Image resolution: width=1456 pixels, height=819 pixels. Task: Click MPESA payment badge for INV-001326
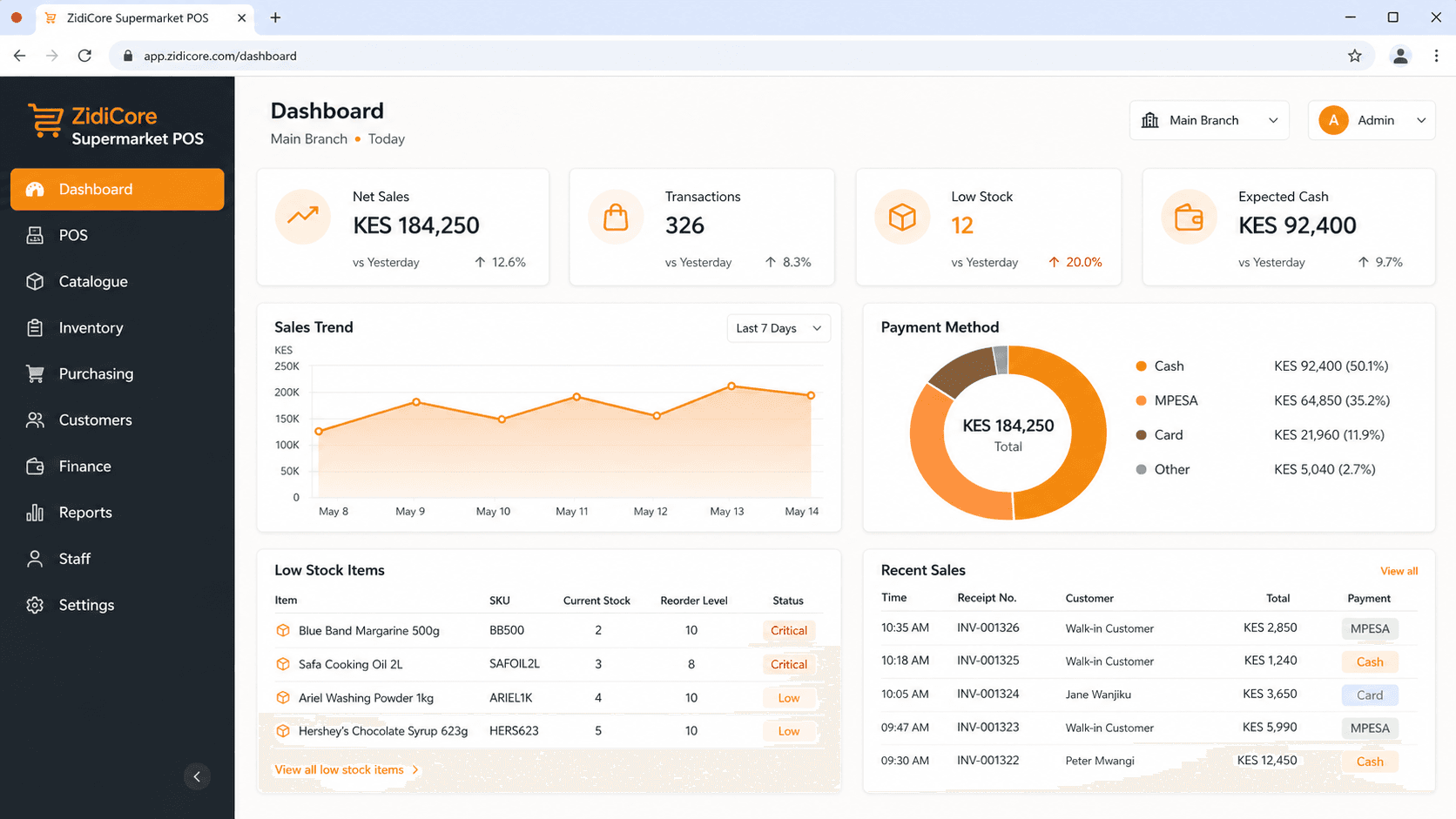pyautogui.click(x=1369, y=628)
